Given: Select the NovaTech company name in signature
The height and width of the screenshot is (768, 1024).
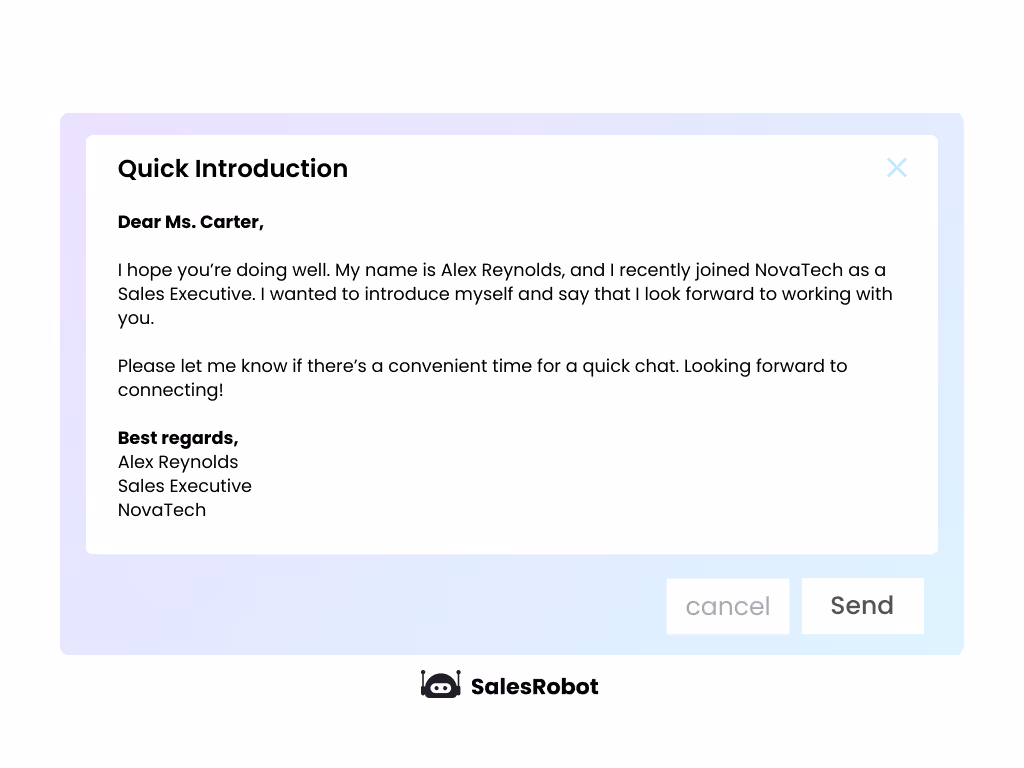Looking at the screenshot, I should (x=161, y=510).
